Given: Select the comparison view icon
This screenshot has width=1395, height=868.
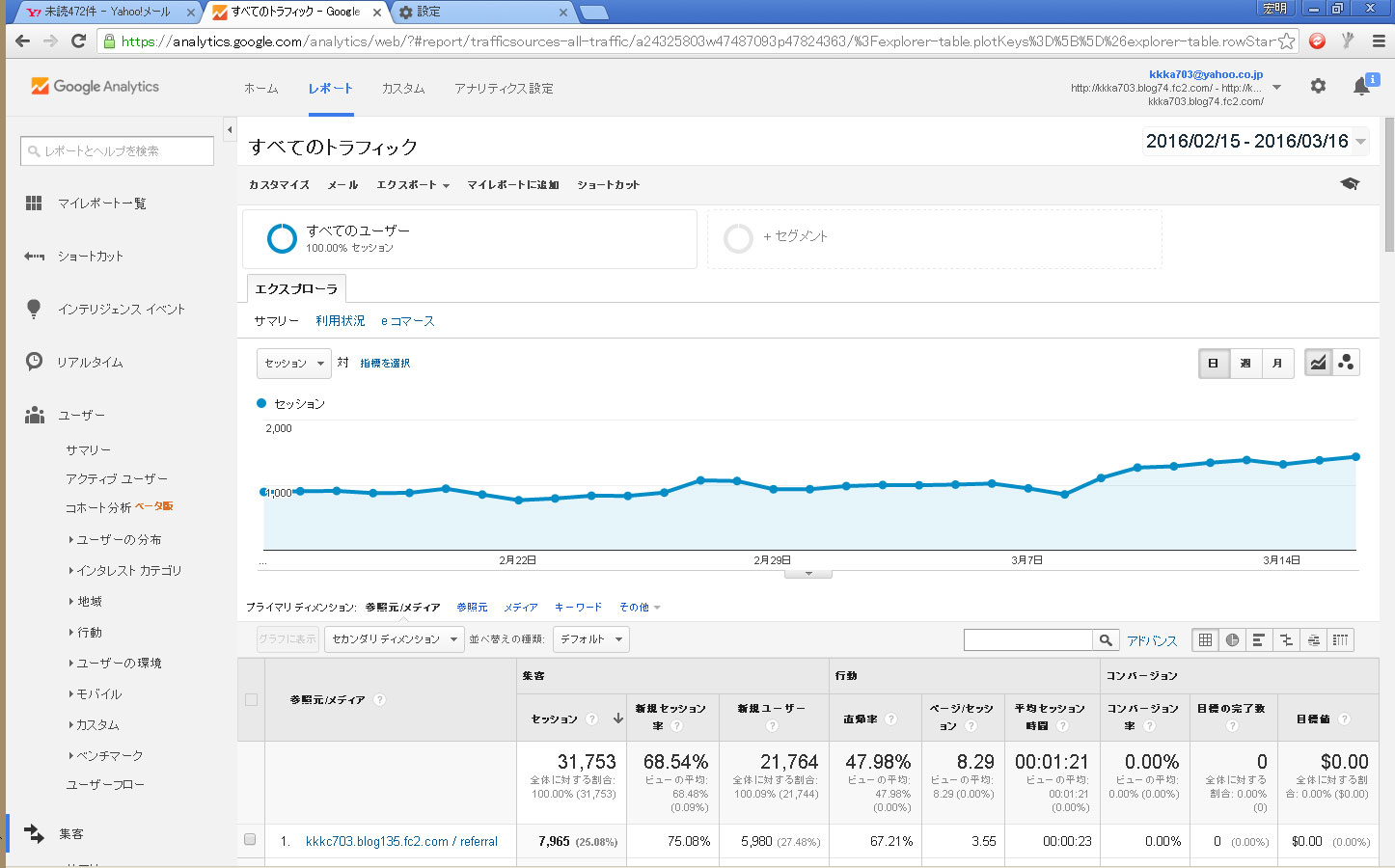Looking at the screenshot, I should [x=1285, y=639].
